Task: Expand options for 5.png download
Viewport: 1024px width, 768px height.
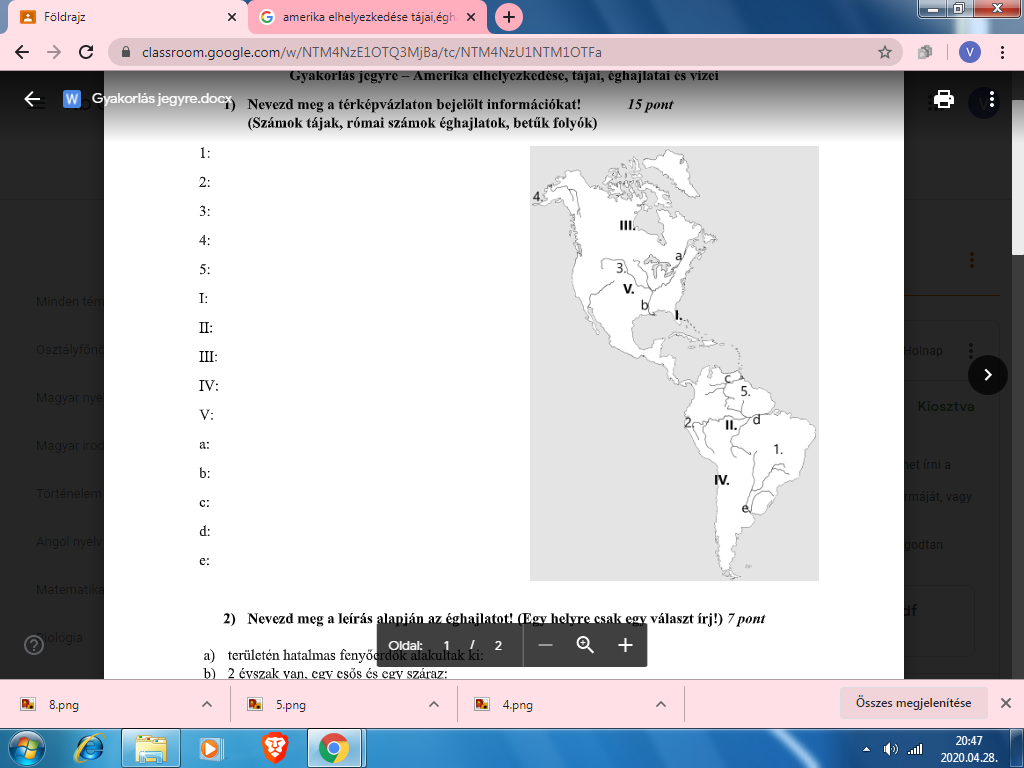Action: 433,704
